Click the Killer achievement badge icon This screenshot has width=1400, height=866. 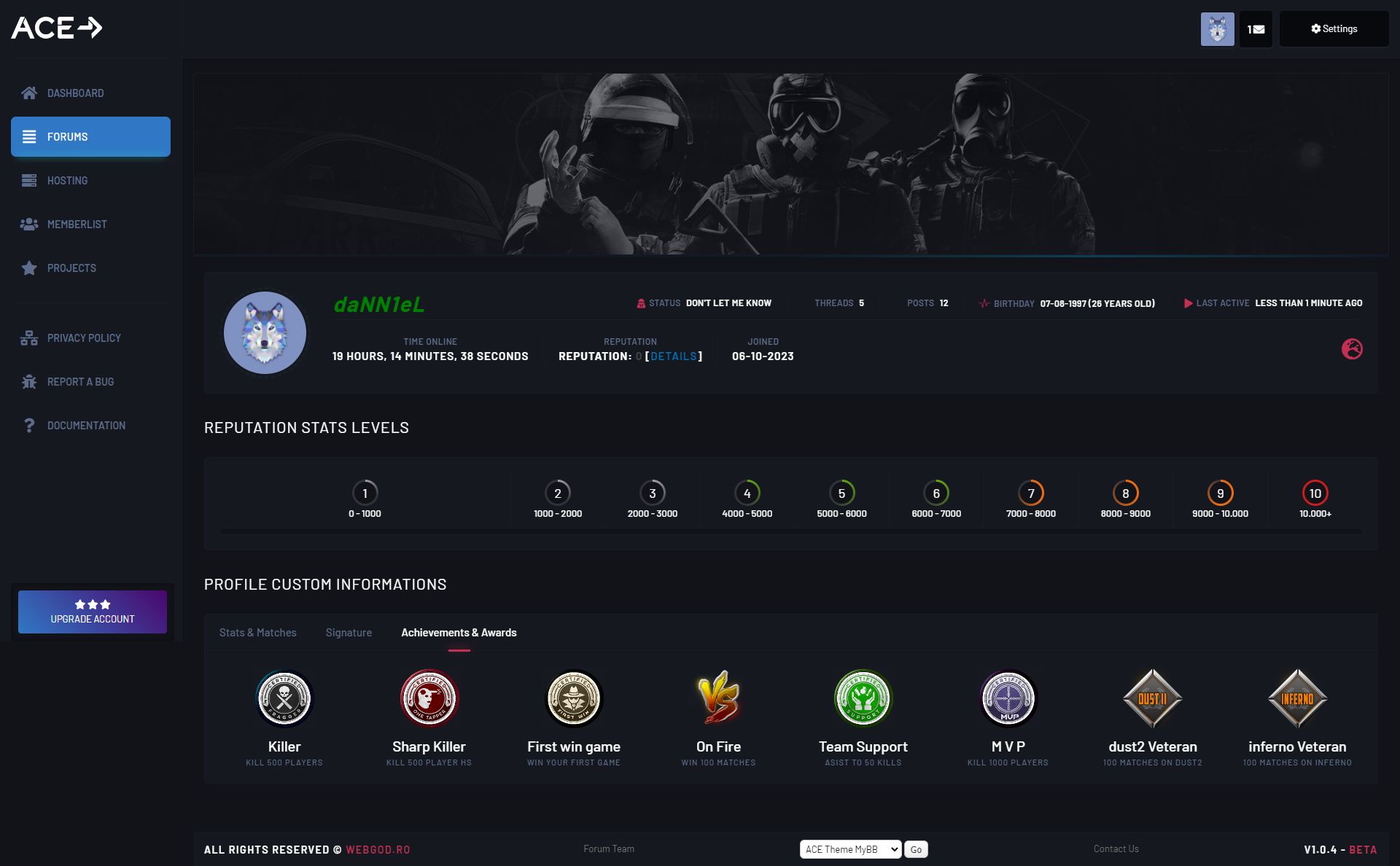(284, 698)
